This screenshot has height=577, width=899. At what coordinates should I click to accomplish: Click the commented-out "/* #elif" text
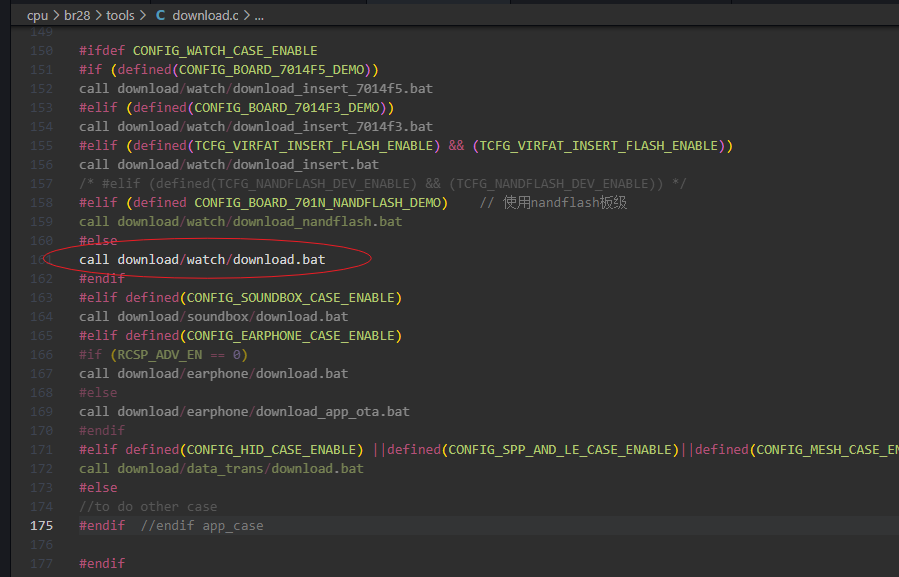(x=110, y=184)
